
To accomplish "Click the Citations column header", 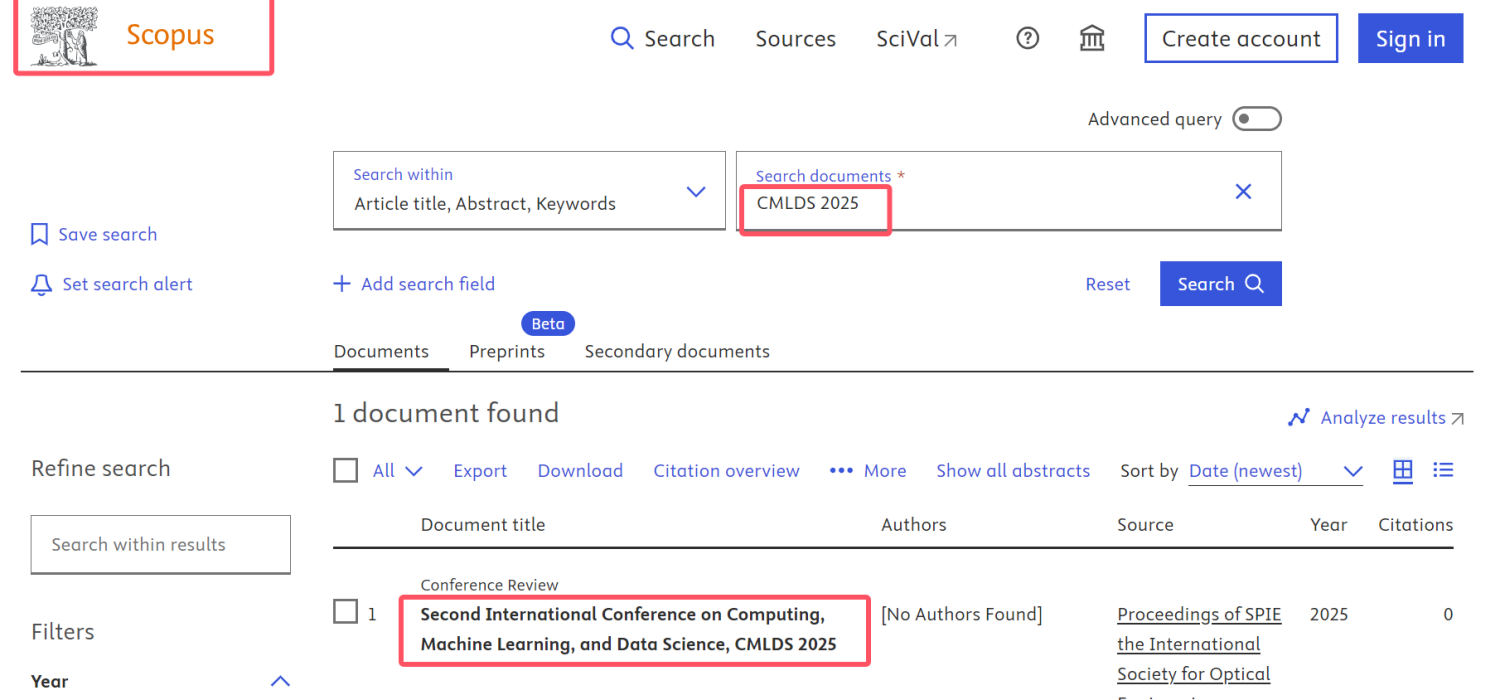I will 1415,524.
